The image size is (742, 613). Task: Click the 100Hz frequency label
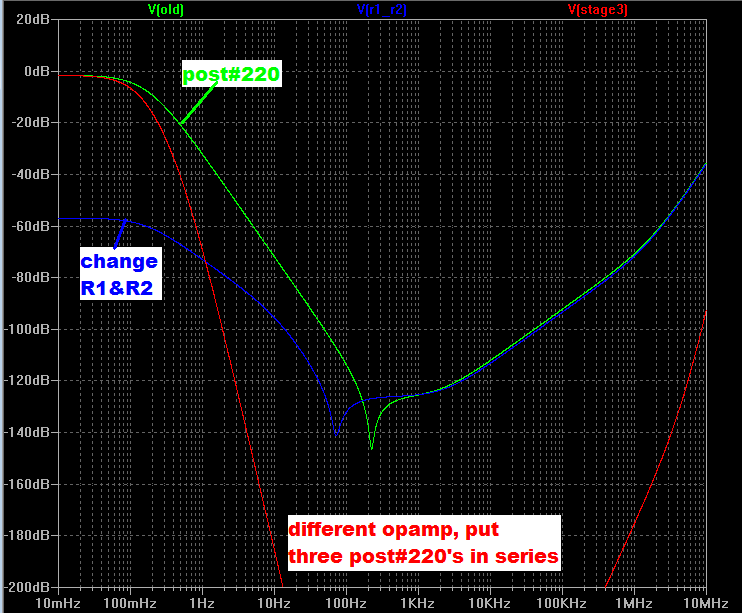pos(346,604)
